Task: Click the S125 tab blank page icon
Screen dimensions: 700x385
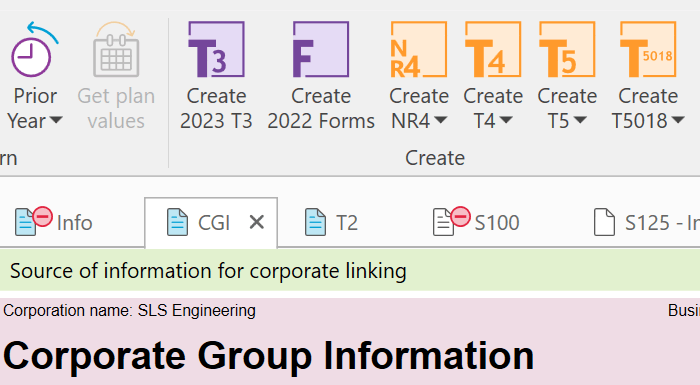Action: [x=604, y=222]
